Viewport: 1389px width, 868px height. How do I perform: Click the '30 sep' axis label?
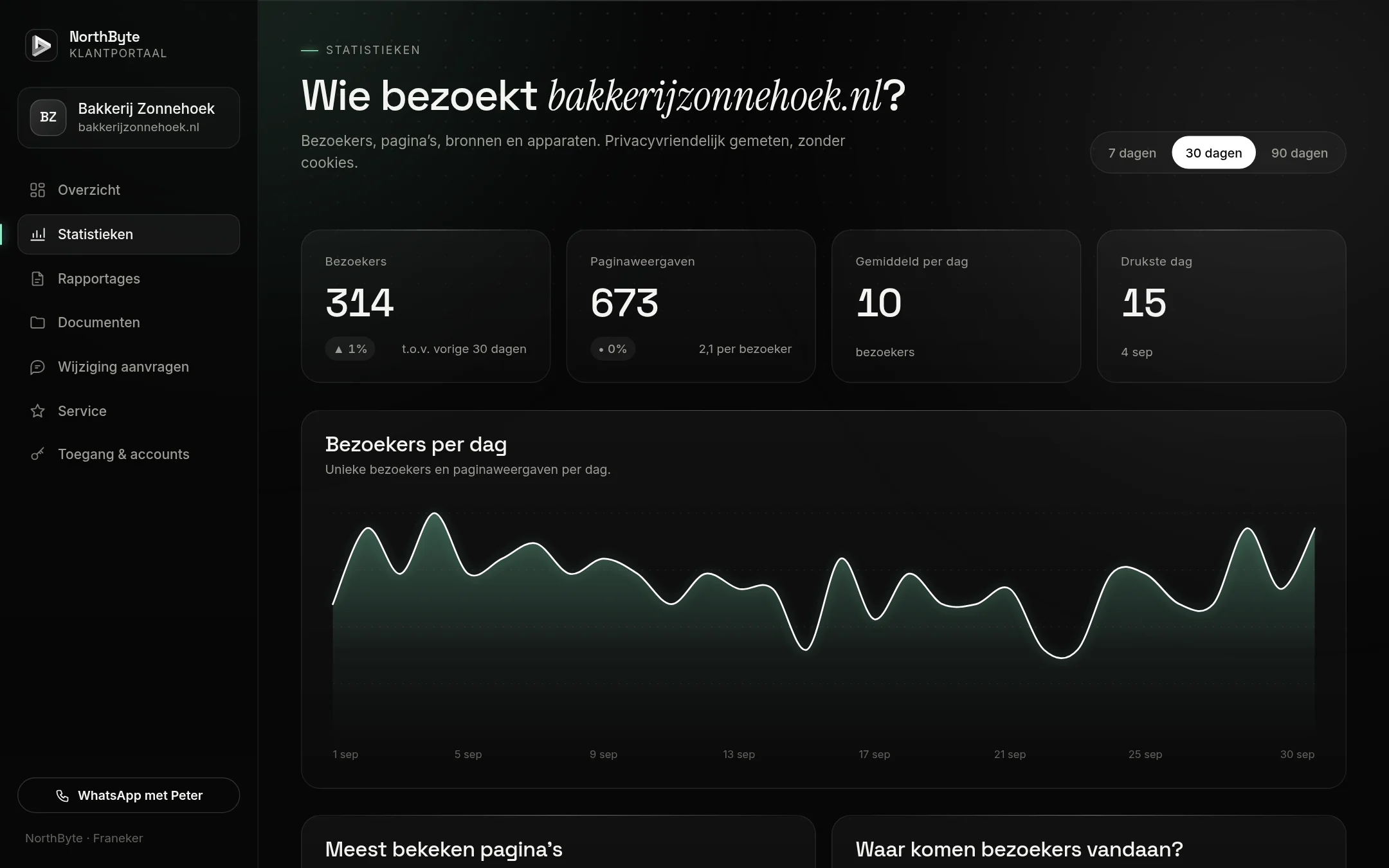tap(1297, 754)
